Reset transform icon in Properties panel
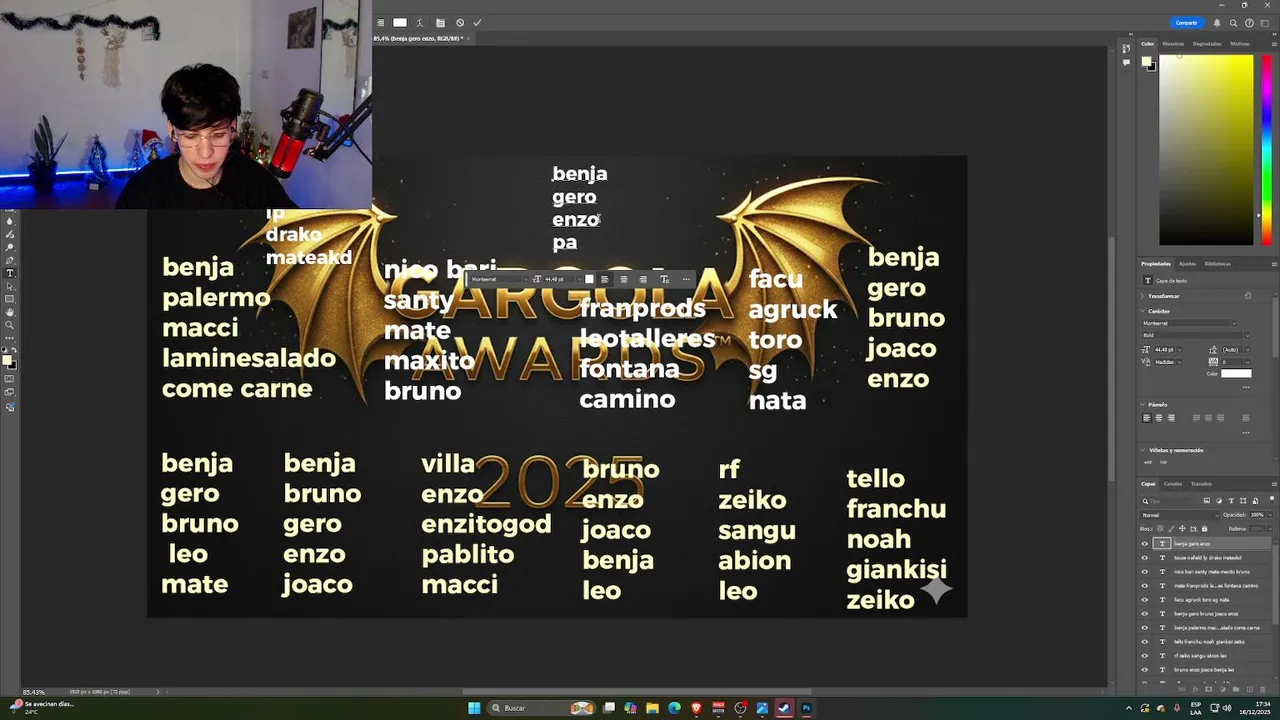 (1247, 296)
